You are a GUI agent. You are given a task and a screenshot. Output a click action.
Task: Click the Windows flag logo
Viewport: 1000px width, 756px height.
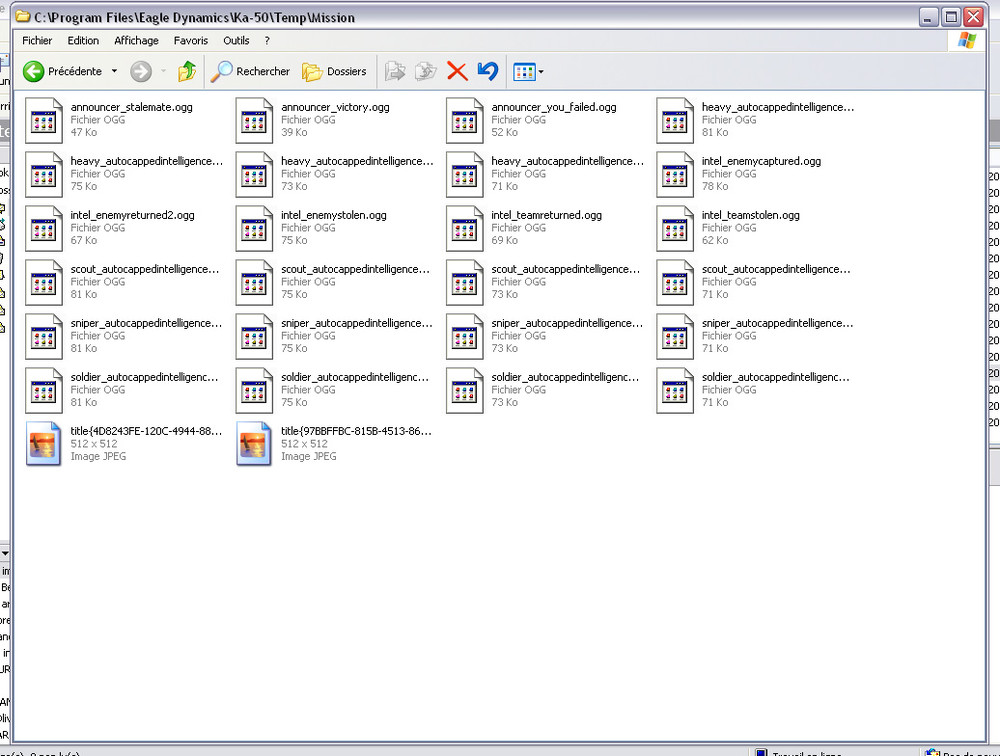967,40
